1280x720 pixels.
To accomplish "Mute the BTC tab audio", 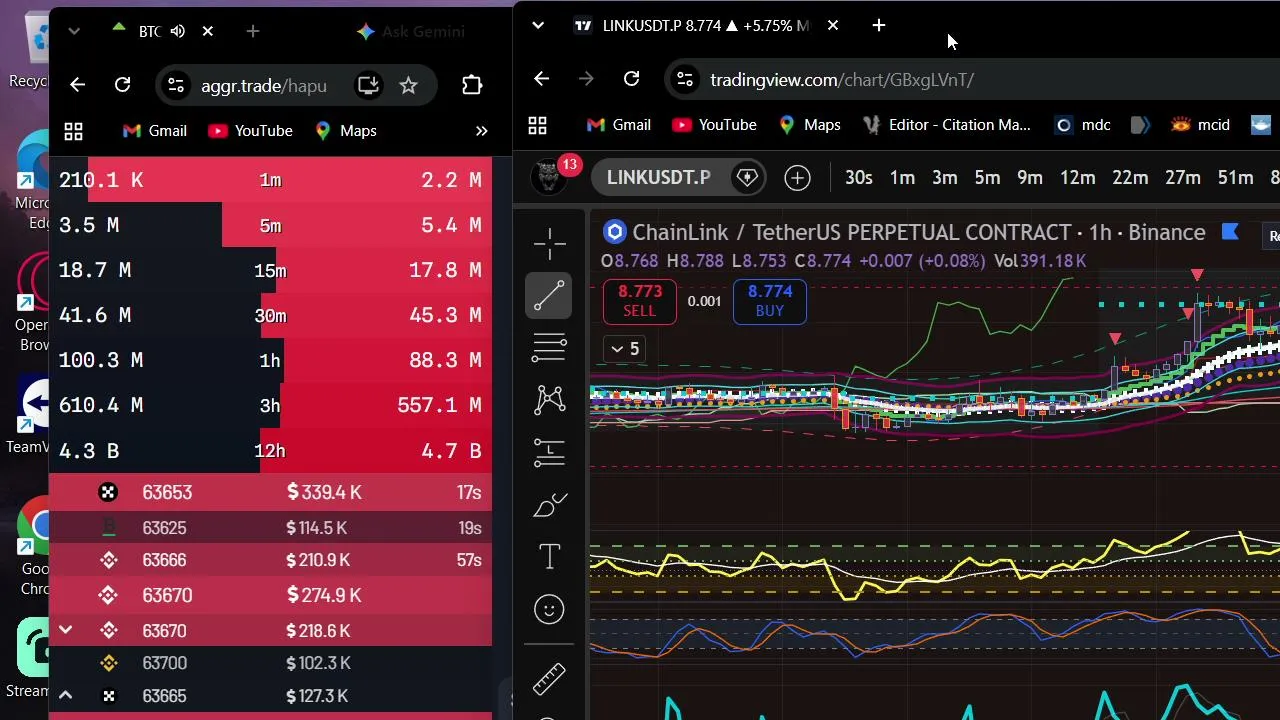I will 178,31.
